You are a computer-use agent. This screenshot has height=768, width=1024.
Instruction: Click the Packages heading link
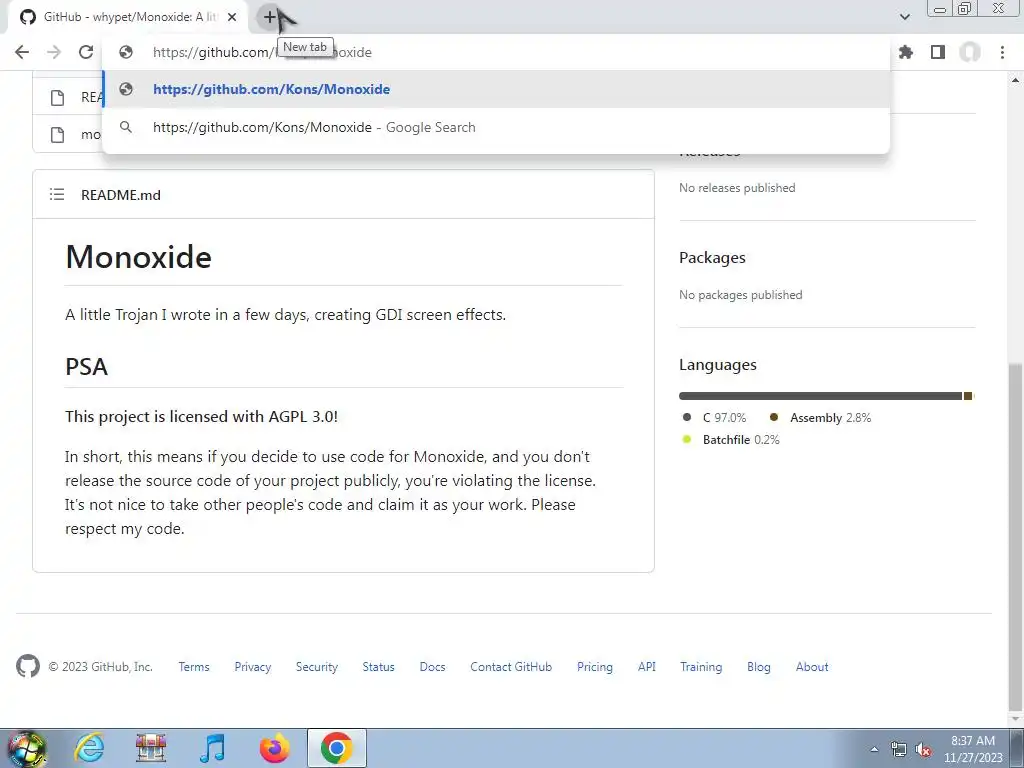click(x=712, y=257)
